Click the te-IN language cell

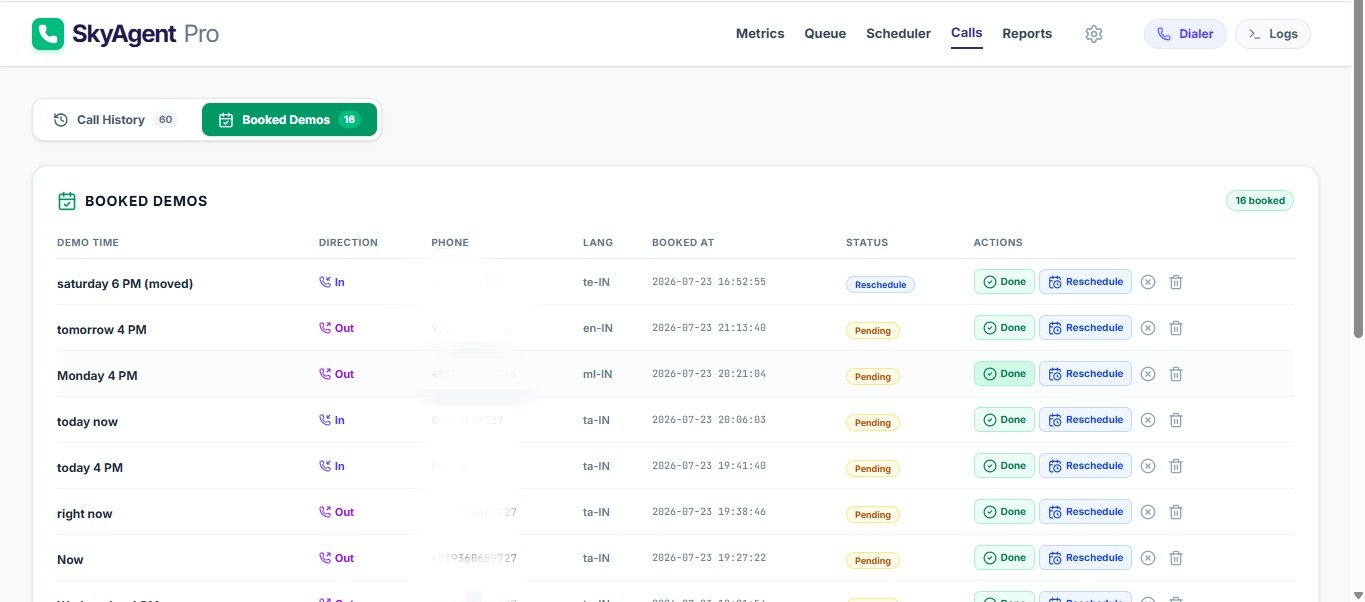point(597,283)
